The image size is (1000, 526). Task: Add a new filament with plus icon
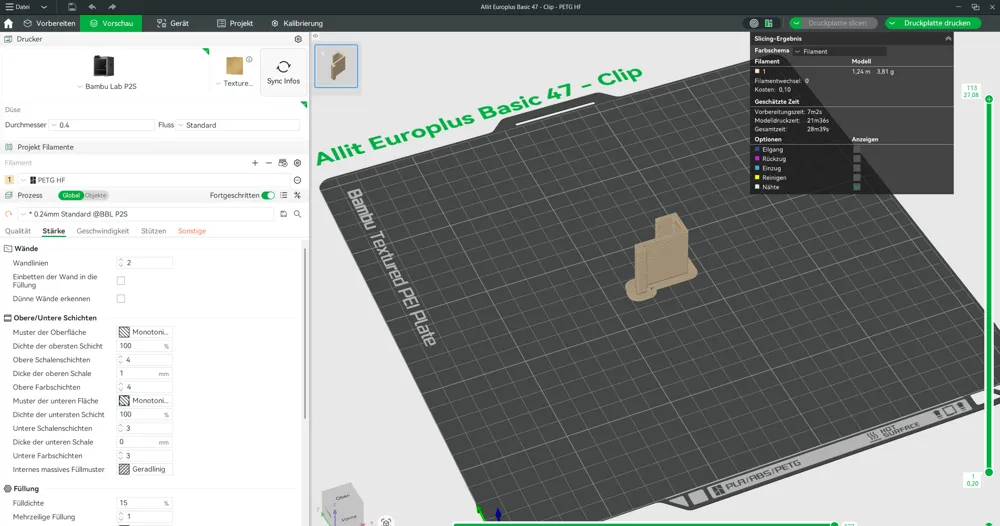(x=255, y=163)
